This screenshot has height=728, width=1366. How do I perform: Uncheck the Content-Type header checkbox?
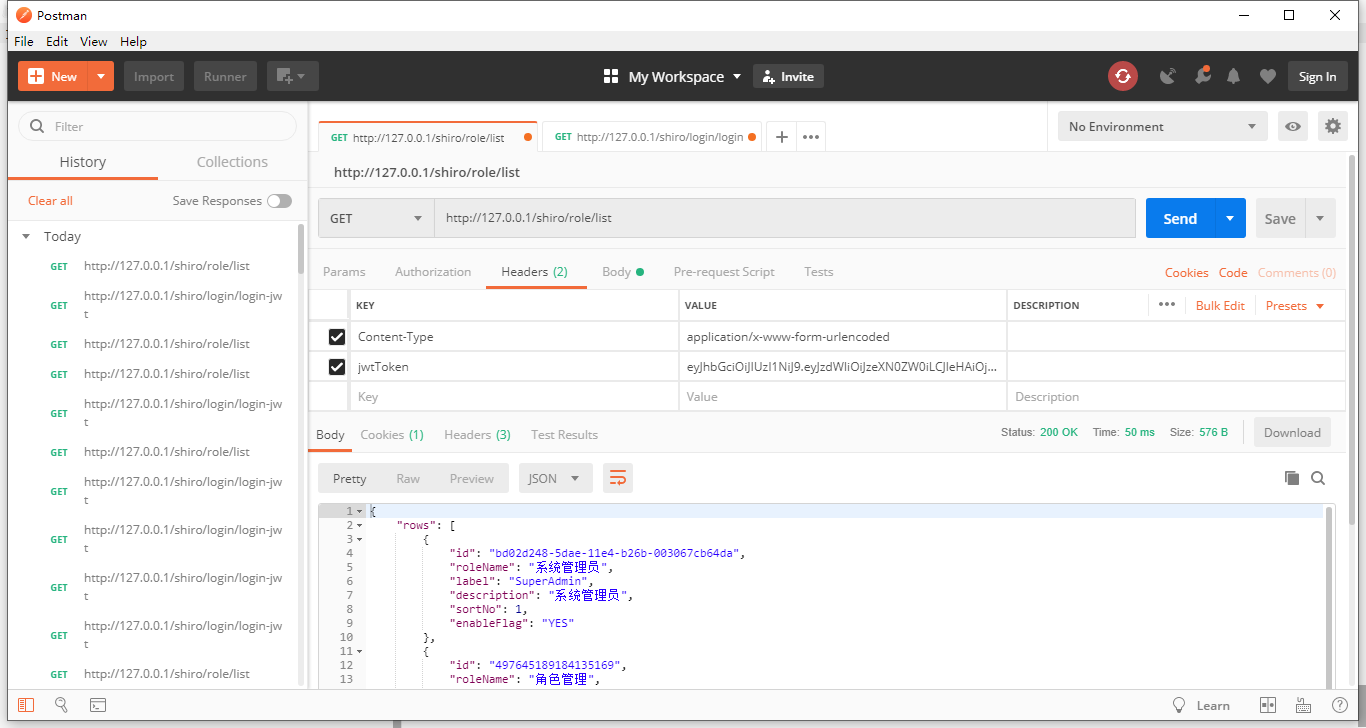(x=337, y=337)
